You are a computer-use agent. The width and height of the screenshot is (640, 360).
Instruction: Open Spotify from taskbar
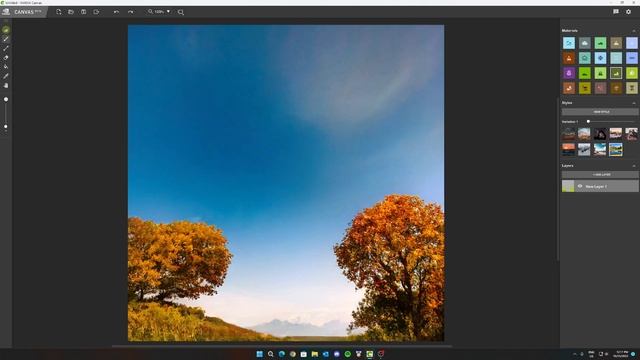pyautogui.click(x=348, y=354)
